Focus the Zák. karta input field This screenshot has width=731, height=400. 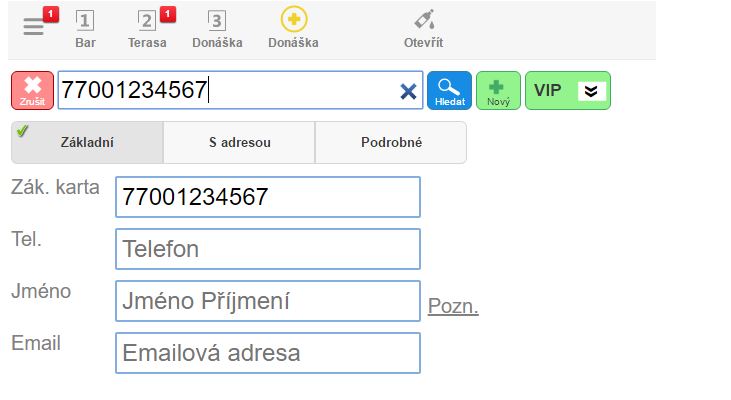pyautogui.click(x=267, y=197)
